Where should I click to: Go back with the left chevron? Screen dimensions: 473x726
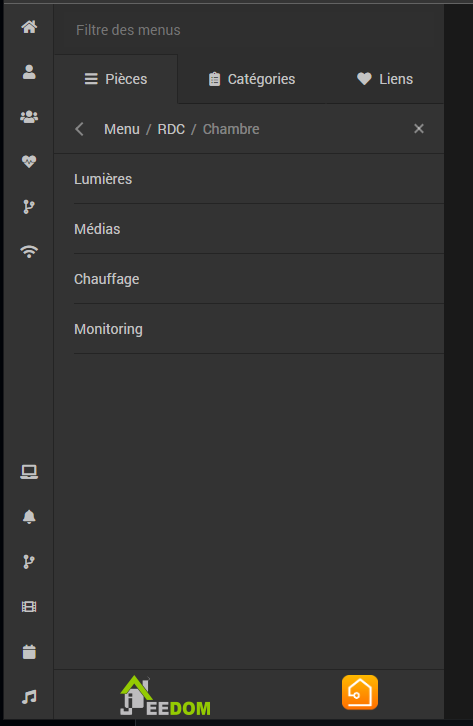click(80, 129)
